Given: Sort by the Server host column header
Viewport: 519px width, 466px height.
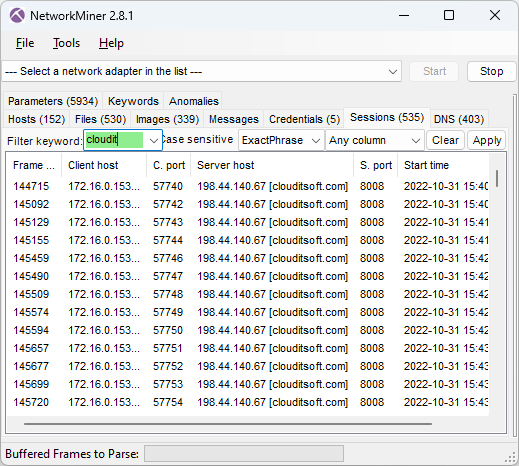Looking at the screenshot, I should pos(272,165).
